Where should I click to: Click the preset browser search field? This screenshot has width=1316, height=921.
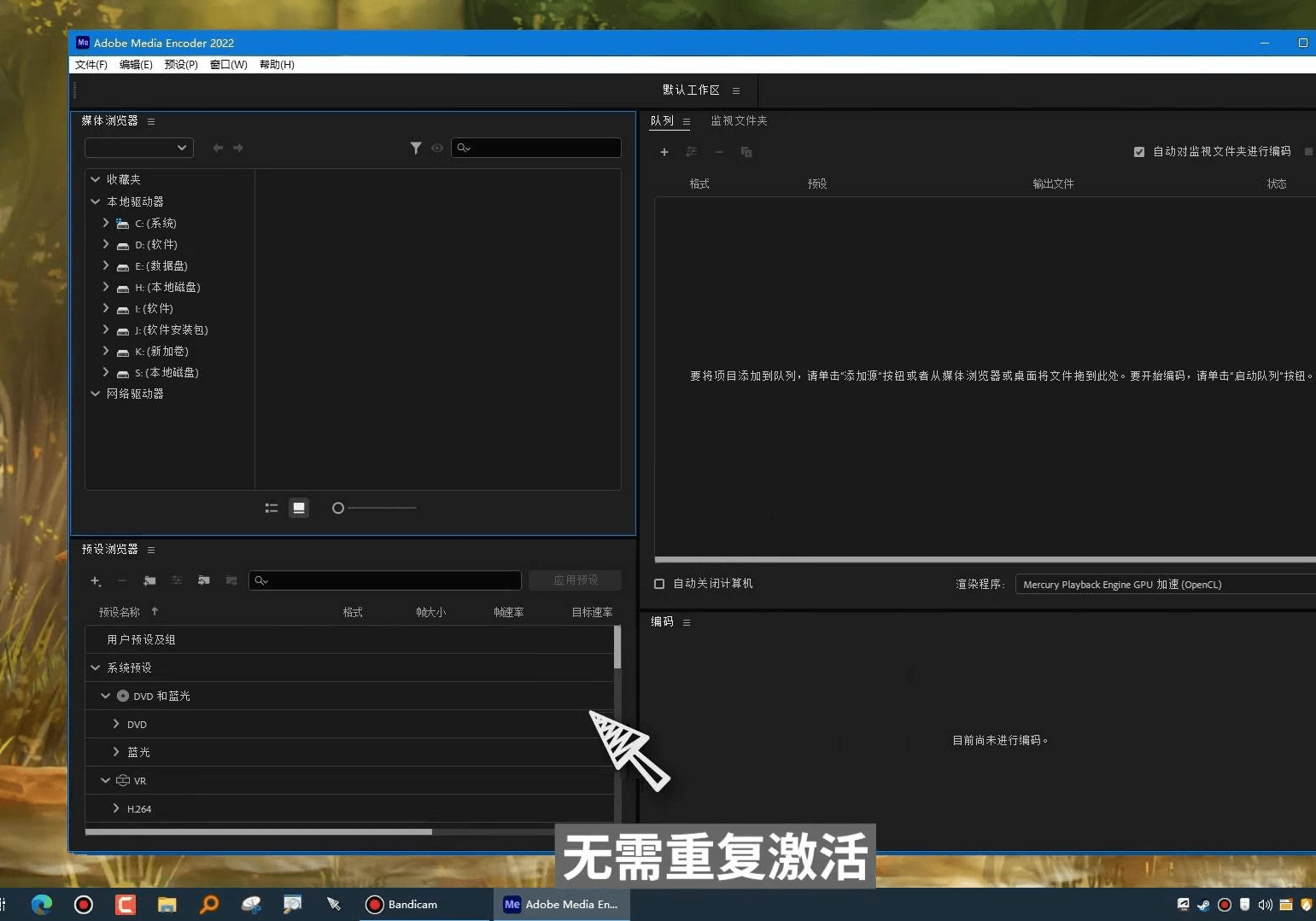[x=385, y=580]
